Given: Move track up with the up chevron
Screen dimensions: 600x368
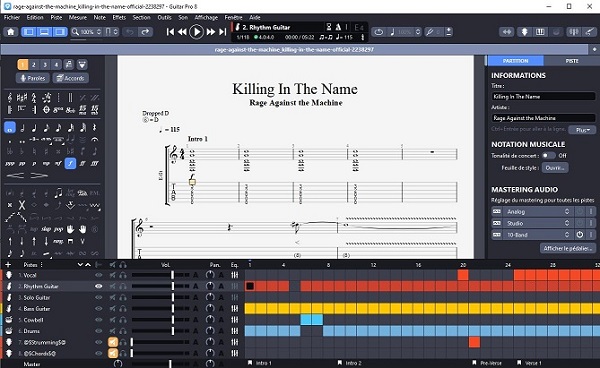Looking at the screenshot, I should tap(88, 265).
